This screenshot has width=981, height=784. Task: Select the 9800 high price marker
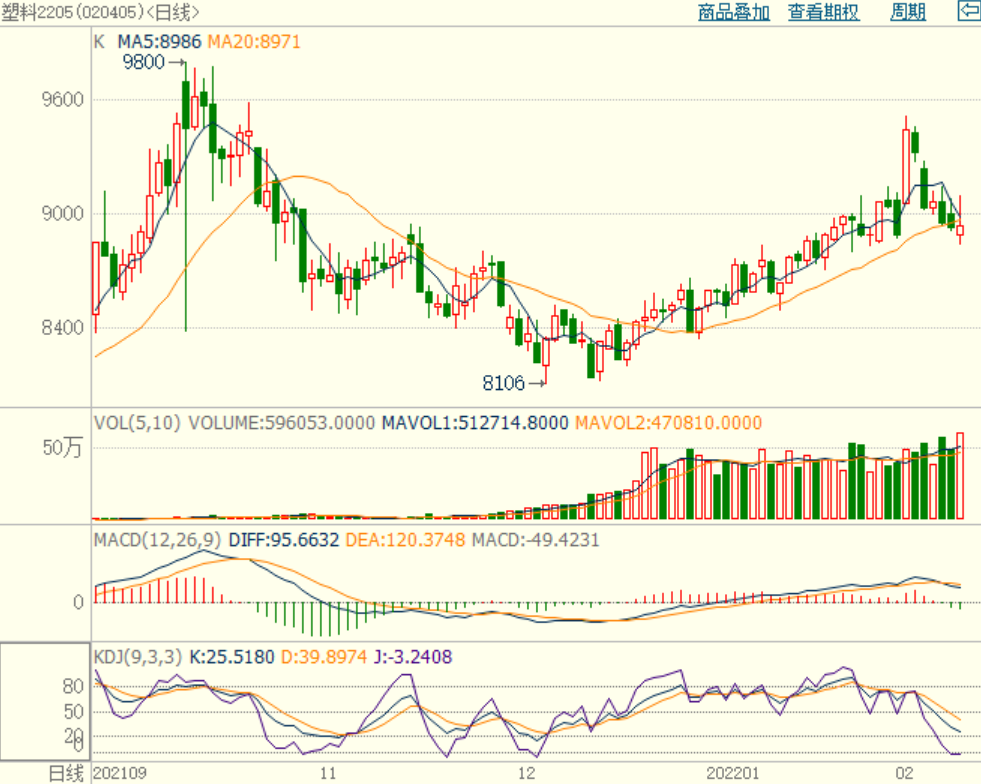point(144,63)
